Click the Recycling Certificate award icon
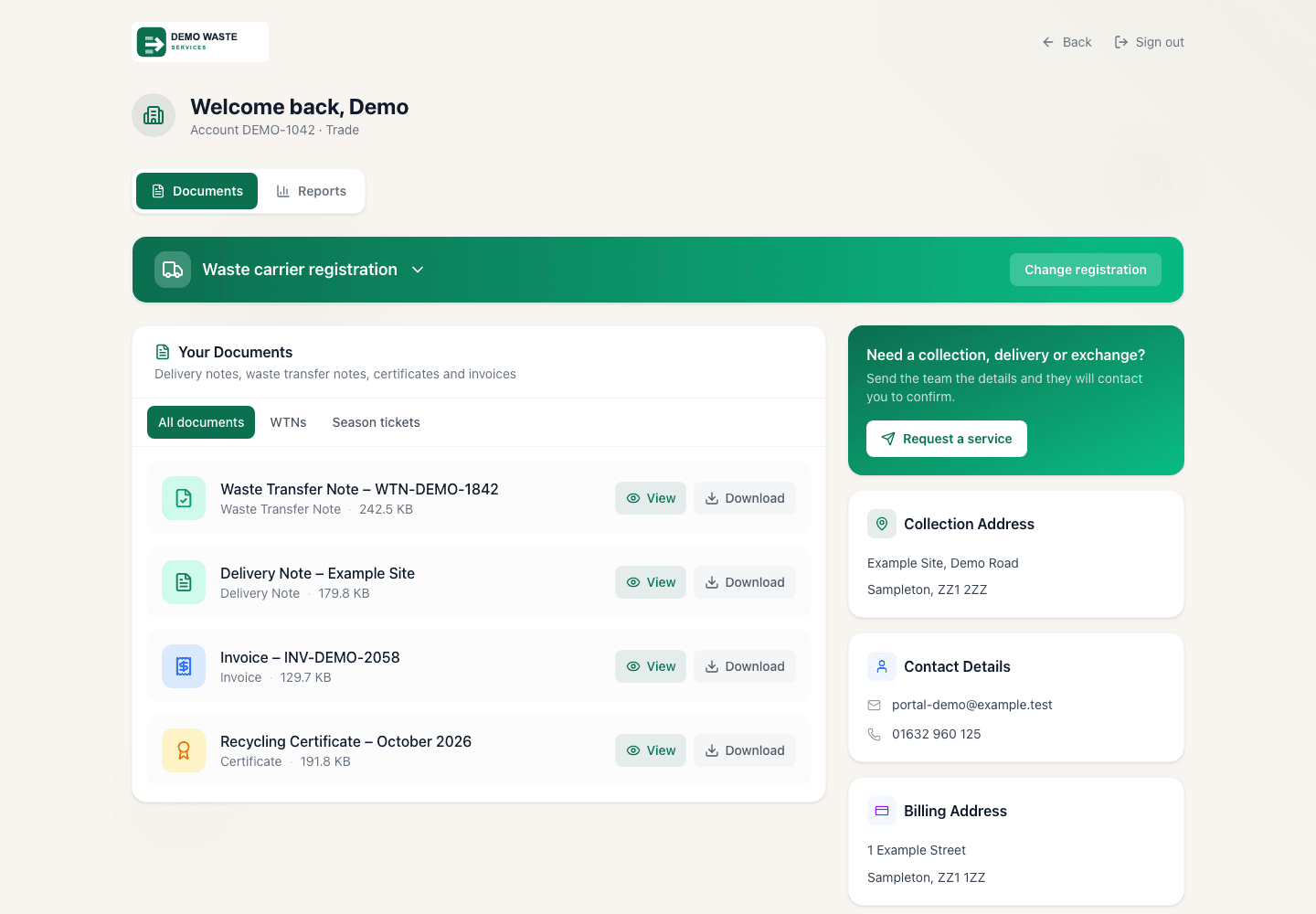This screenshot has width=1316, height=914. tap(184, 750)
